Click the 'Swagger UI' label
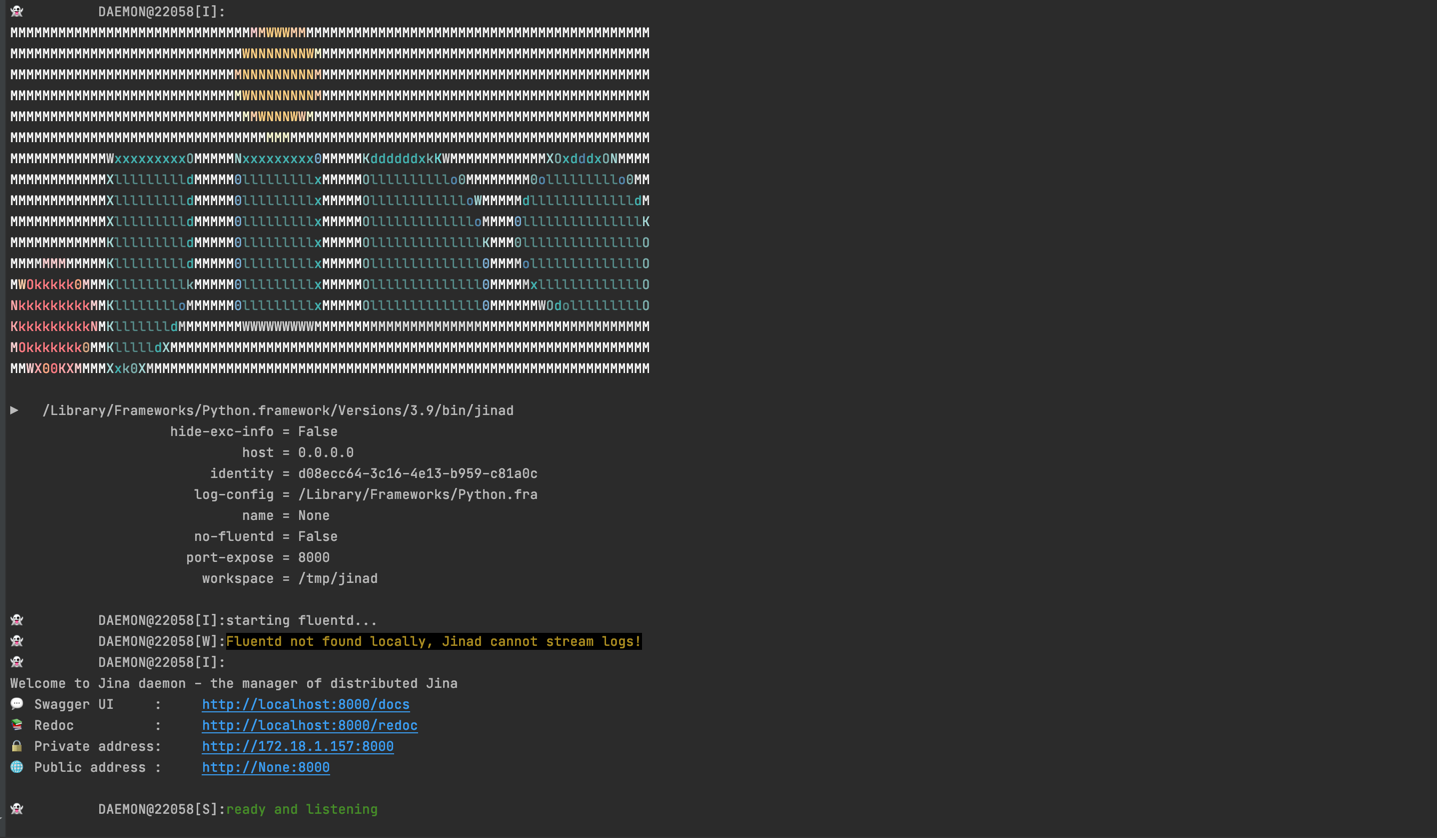The height and width of the screenshot is (838, 1437). tap(74, 705)
